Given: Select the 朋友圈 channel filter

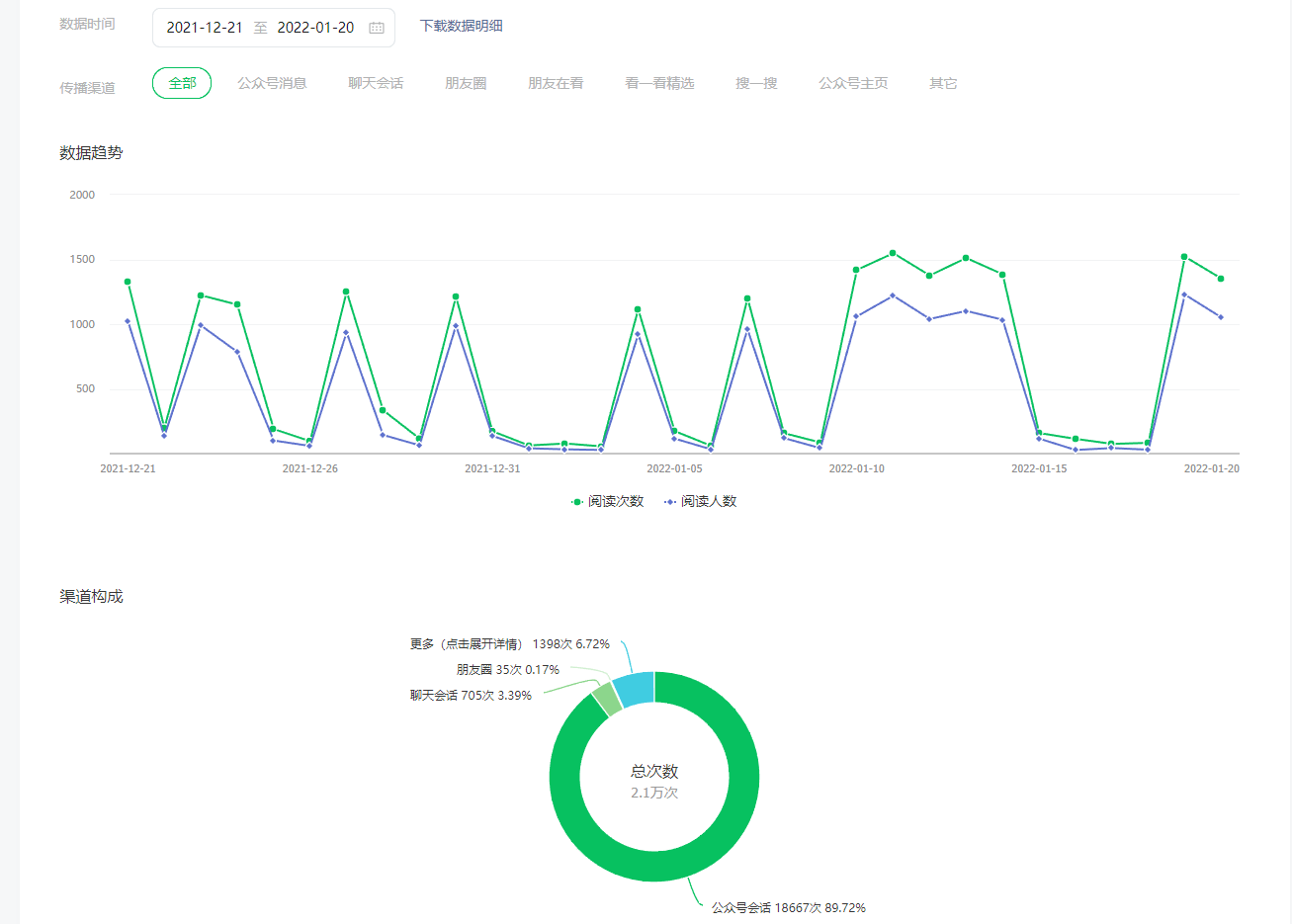Looking at the screenshot, I should tap(466, 83).
